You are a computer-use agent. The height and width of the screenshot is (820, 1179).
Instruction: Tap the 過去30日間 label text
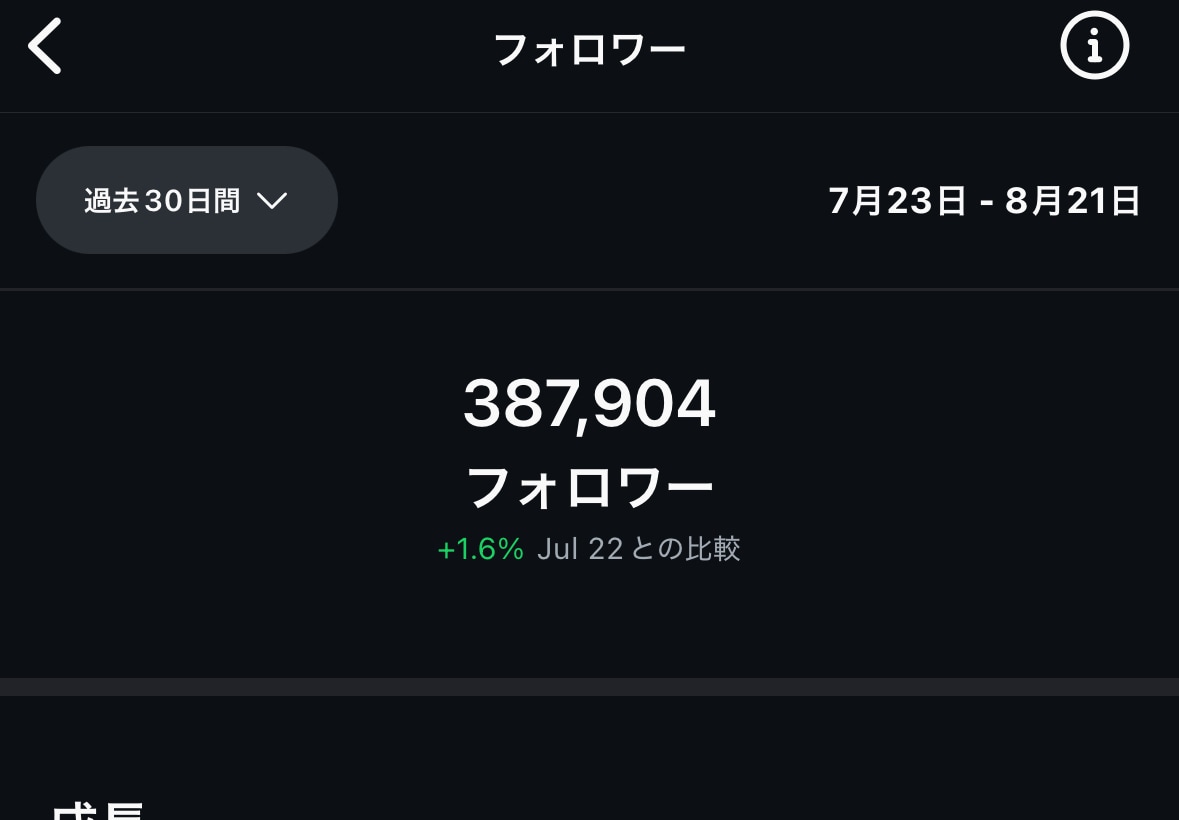pos(162,201)
